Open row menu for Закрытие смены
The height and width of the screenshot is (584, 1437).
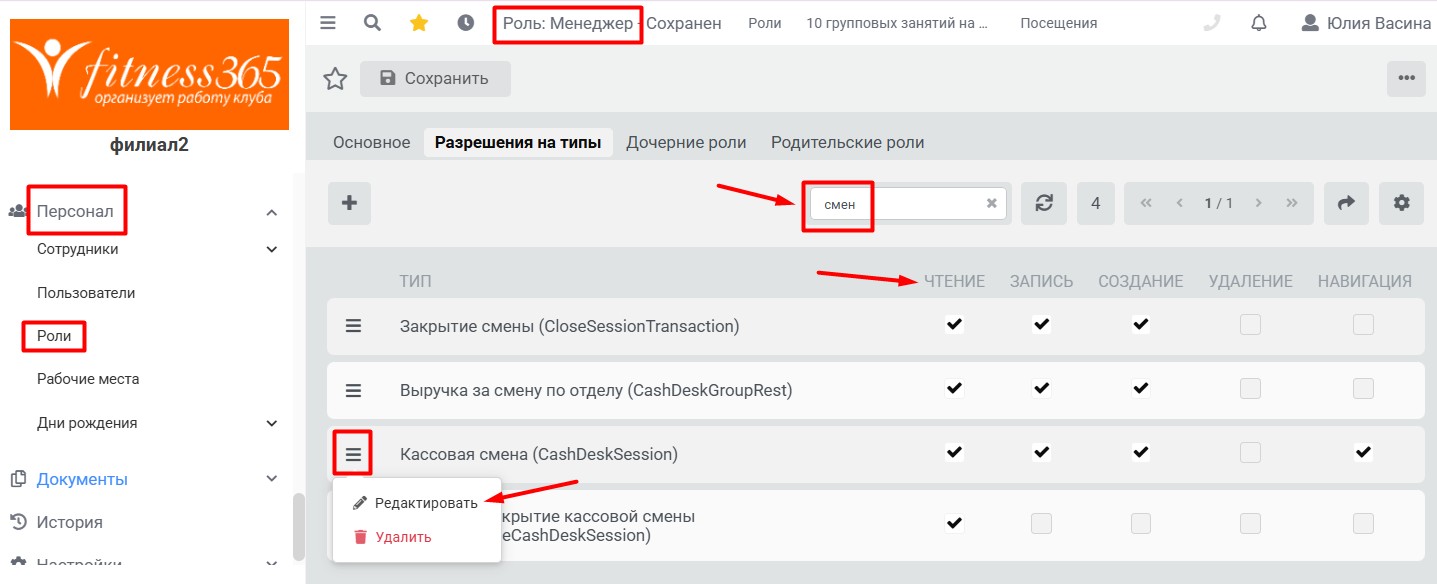point(353,326)
